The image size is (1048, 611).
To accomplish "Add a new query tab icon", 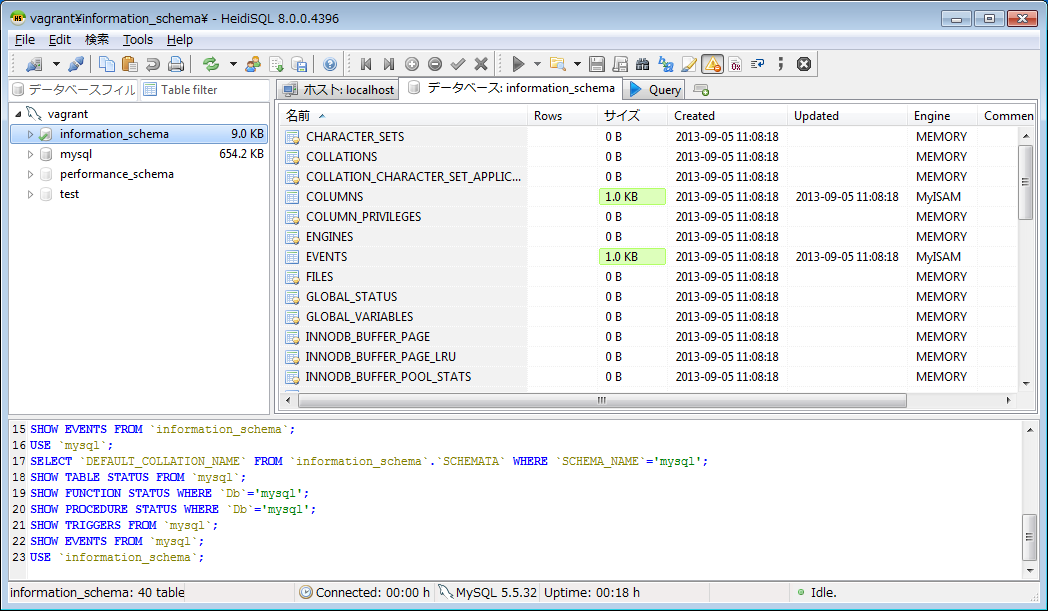I will pos(701,90).
